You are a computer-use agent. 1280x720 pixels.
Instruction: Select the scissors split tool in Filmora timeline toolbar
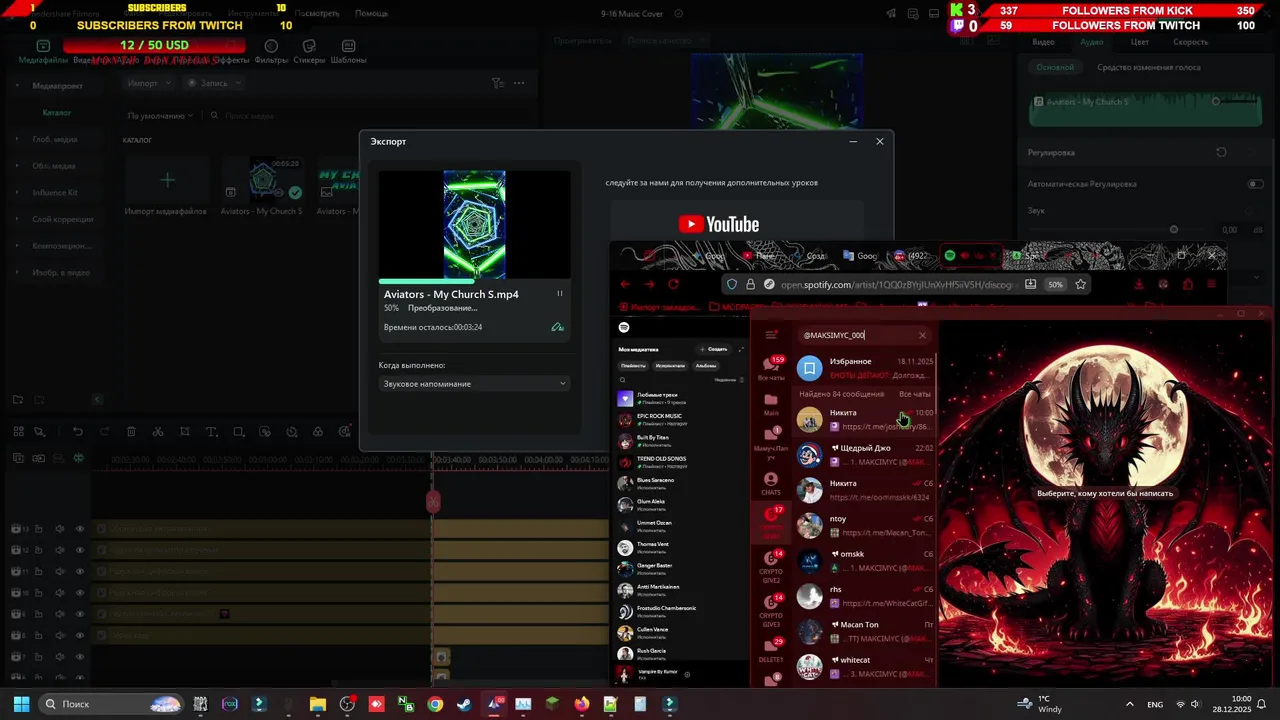158,432
